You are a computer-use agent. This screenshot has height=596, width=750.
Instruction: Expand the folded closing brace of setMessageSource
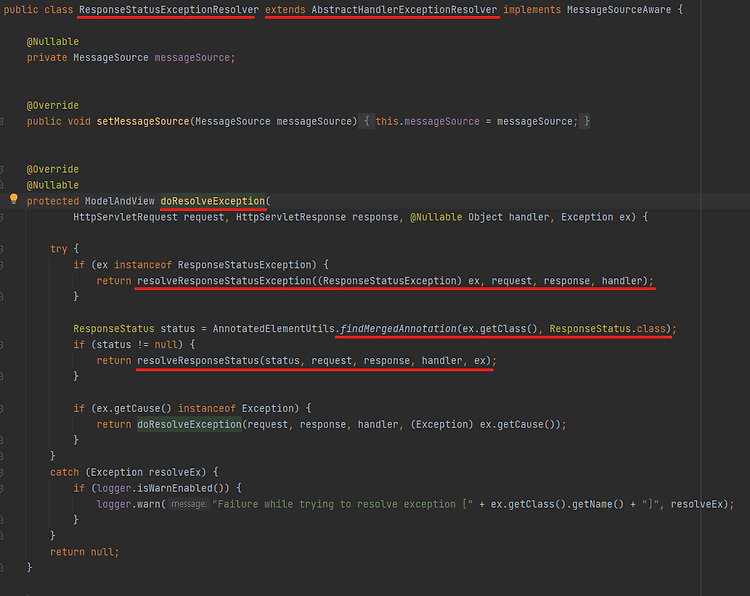[586, 121]
